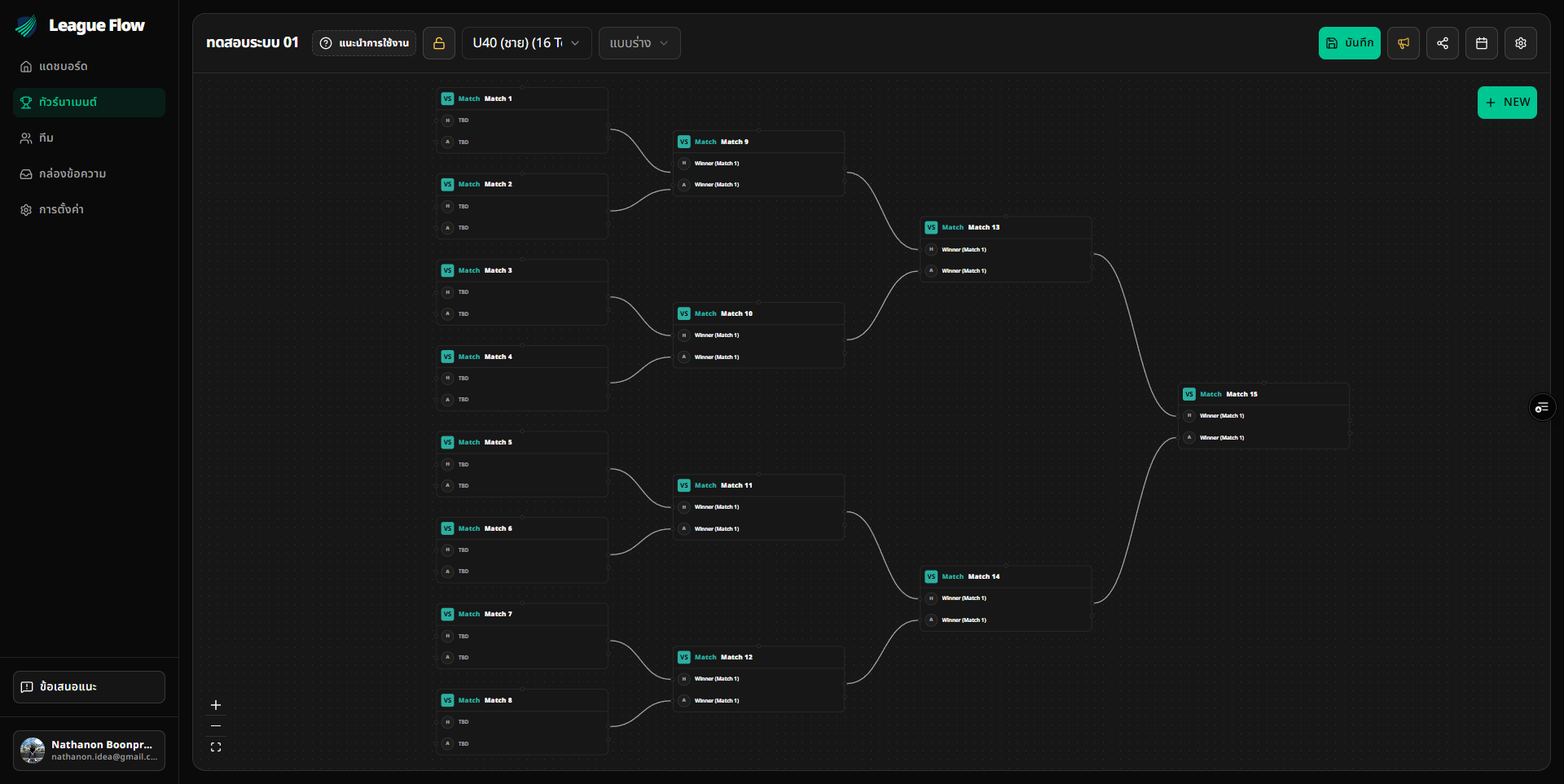Click the VS icon of Match 9
Viewport: 1564px width, 784px height.
pyautogui.click(x=683, y=142)
